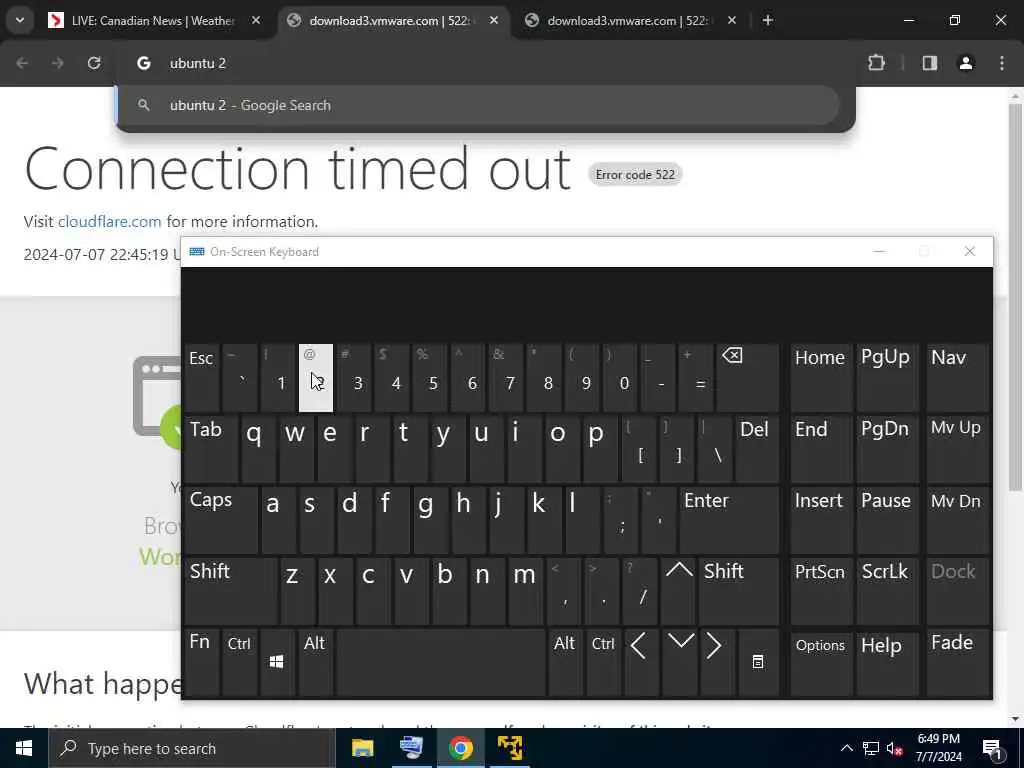Open the Chrome side panel
The width and height of the screenshot is (1024, 768).
[x=929, y=63]
